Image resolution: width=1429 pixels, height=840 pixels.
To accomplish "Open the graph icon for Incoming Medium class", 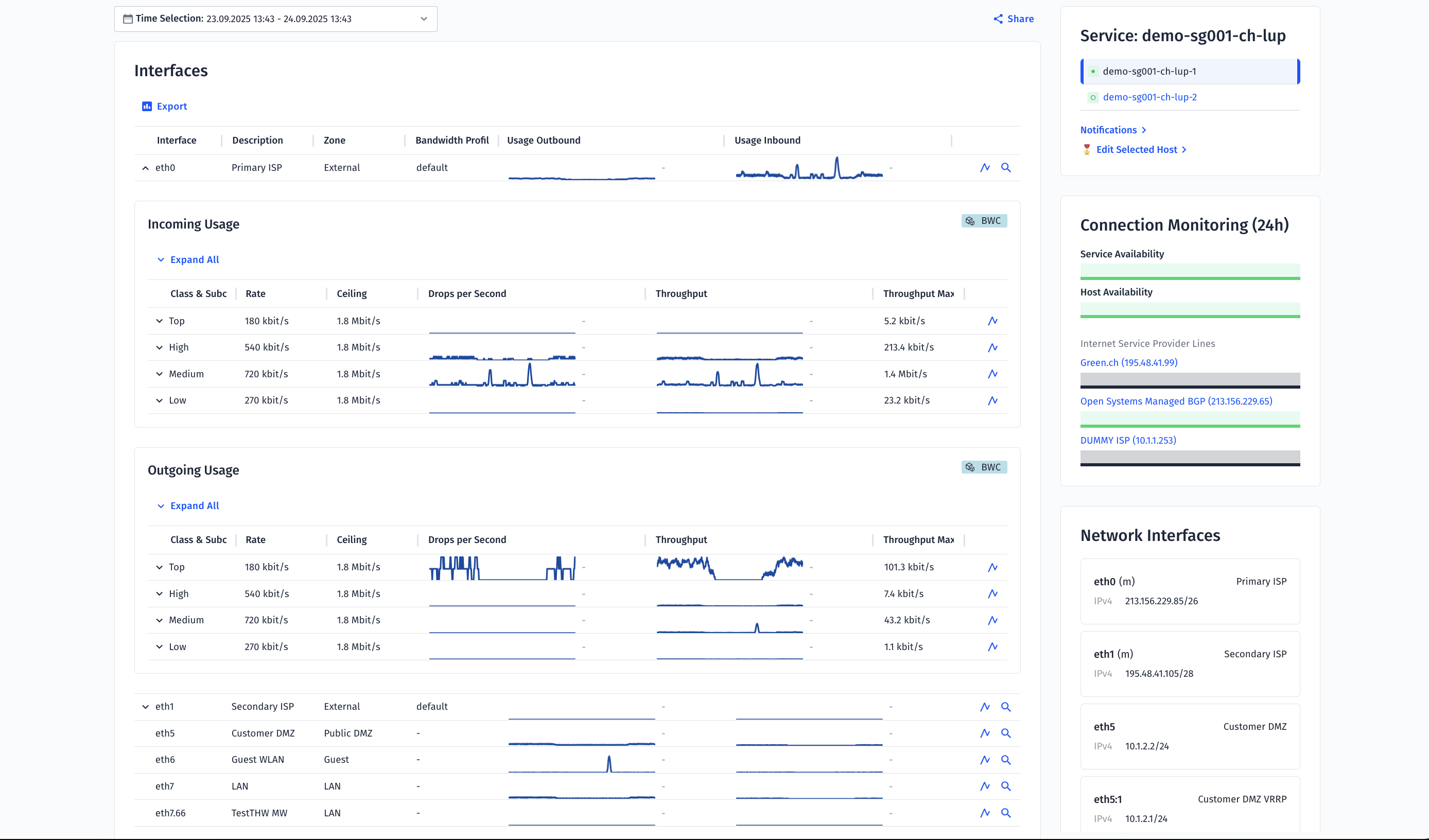I will click(x=993, y=374).
